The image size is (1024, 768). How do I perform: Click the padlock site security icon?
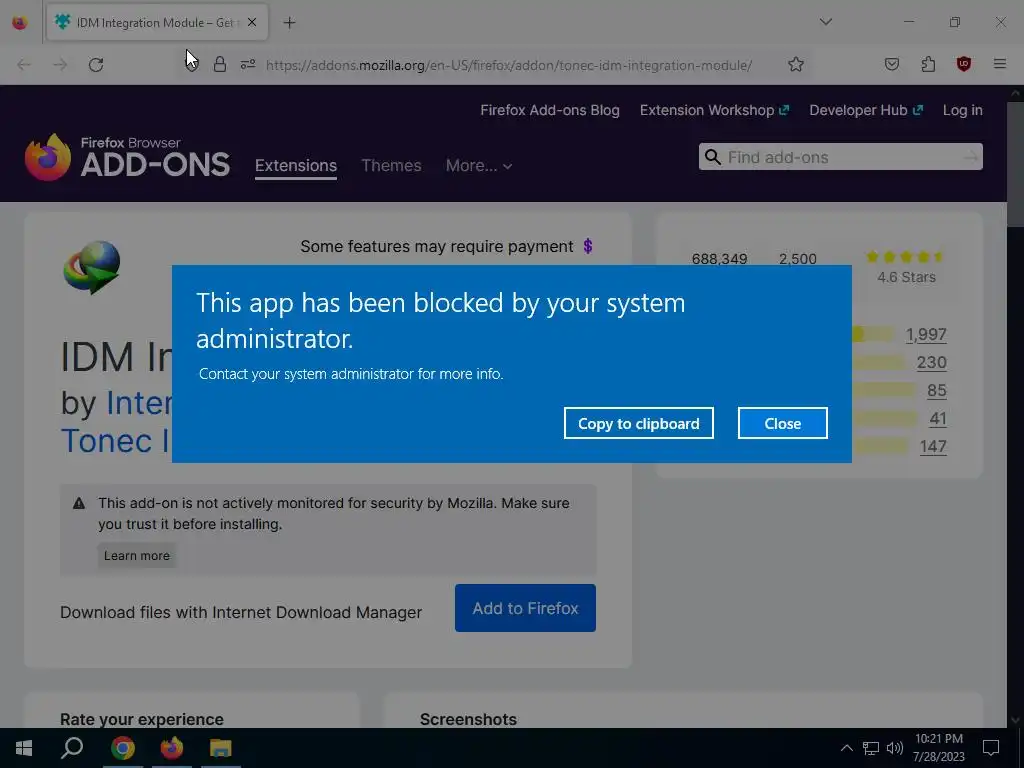220,65
